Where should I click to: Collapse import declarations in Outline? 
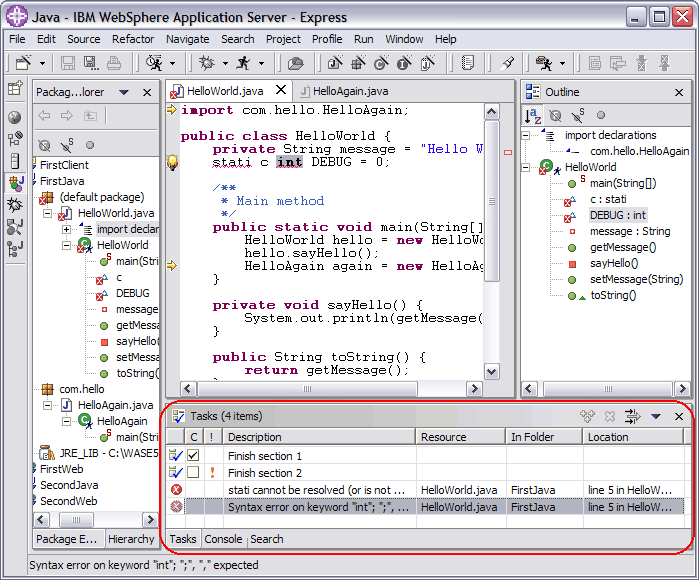pos(526,135)
